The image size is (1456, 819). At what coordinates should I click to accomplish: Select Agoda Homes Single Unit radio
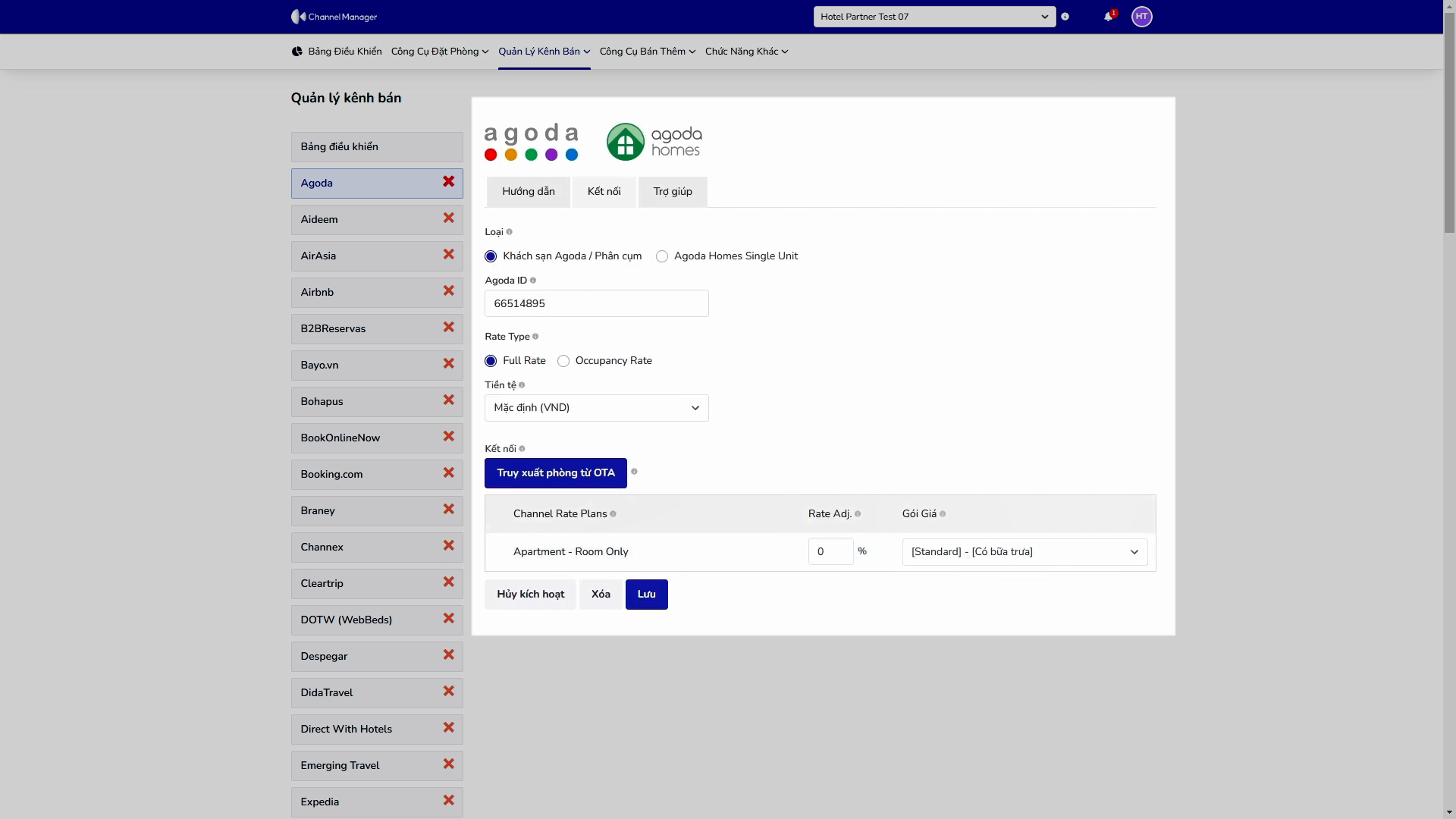coord(662,256)
